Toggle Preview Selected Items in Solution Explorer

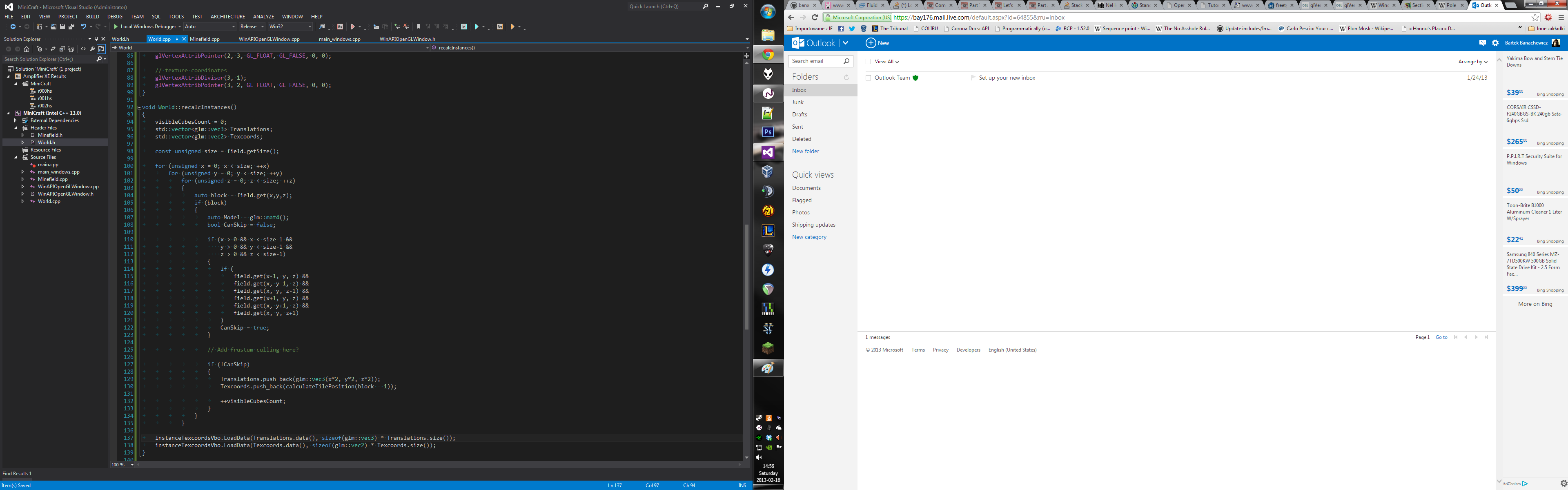102,49
